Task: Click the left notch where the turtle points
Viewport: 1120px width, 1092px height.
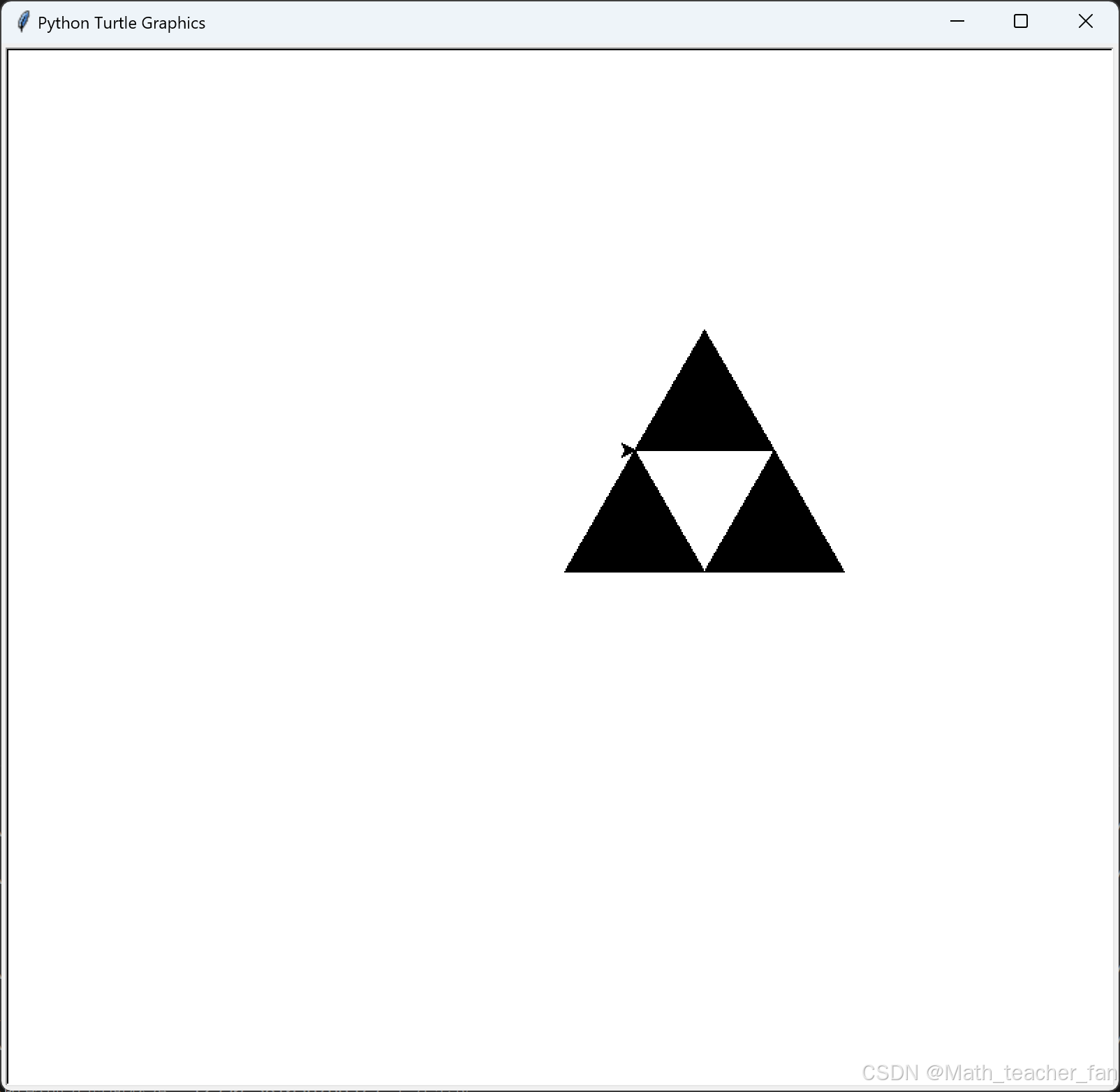Action: (x=634, y=452)
